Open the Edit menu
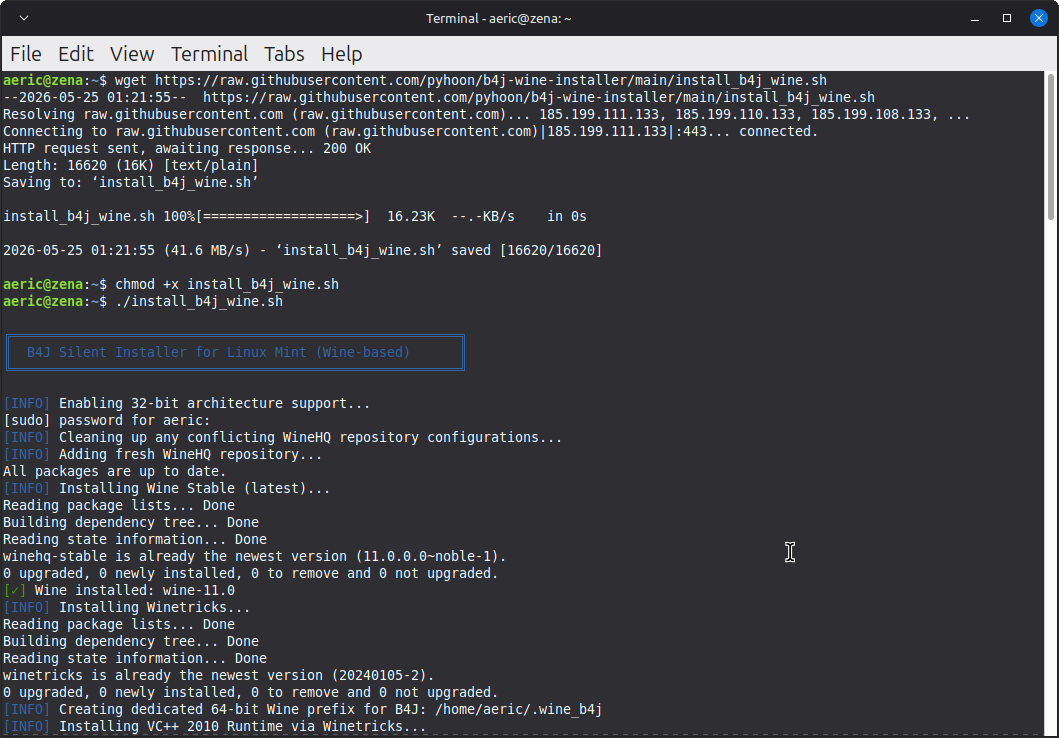1059x738 pixels. pos(76,54)
